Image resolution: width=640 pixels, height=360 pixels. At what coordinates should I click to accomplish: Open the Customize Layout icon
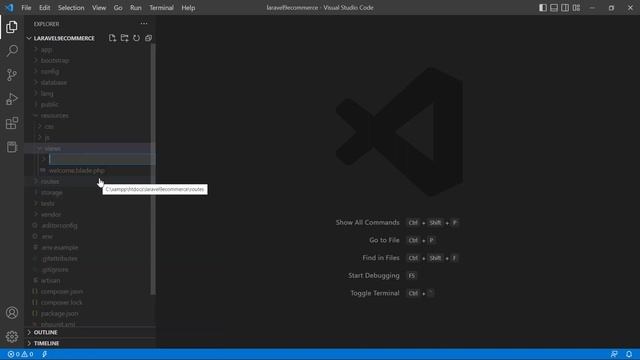tap(576, 8)
